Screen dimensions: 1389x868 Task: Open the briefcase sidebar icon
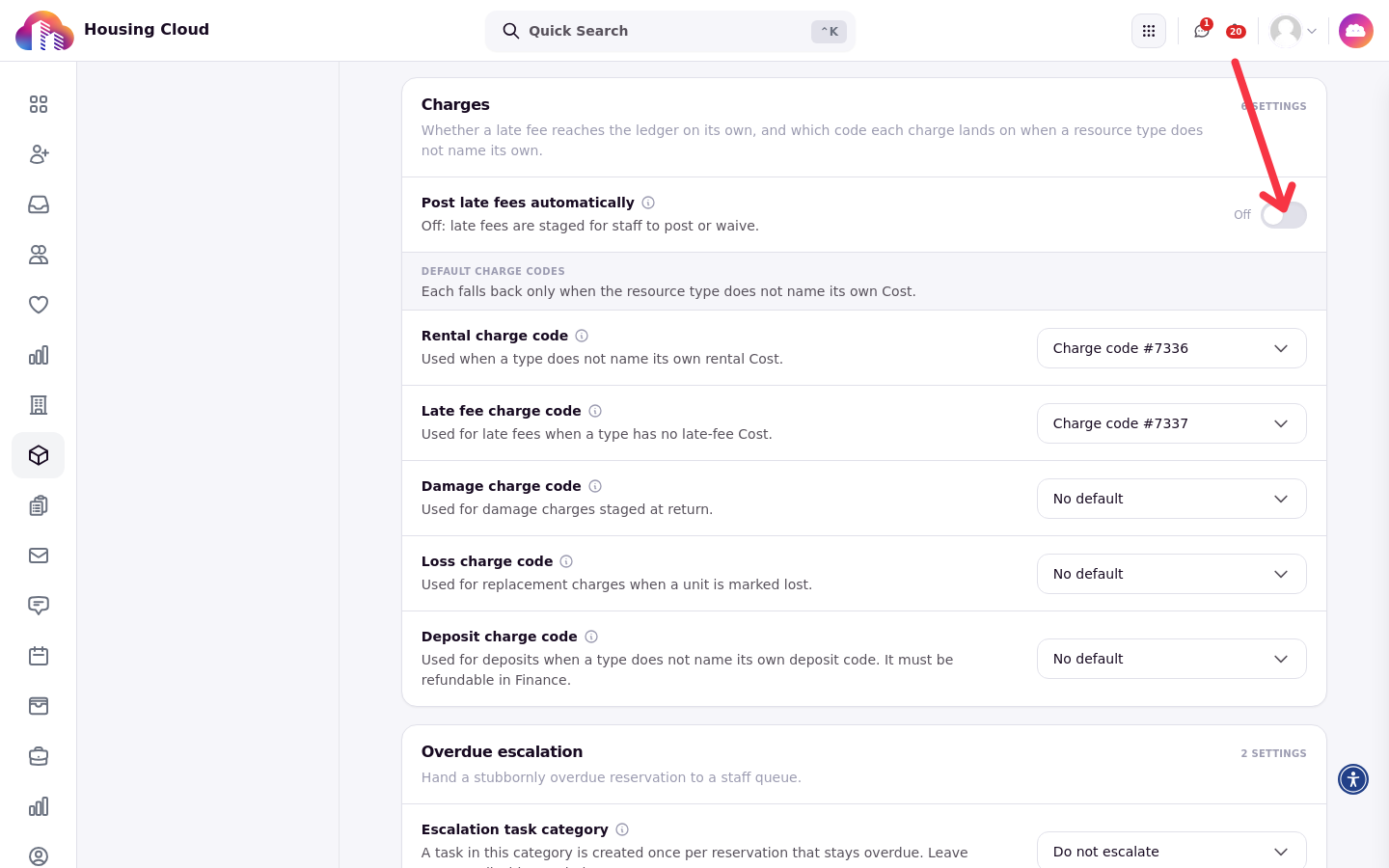[39, 756]
